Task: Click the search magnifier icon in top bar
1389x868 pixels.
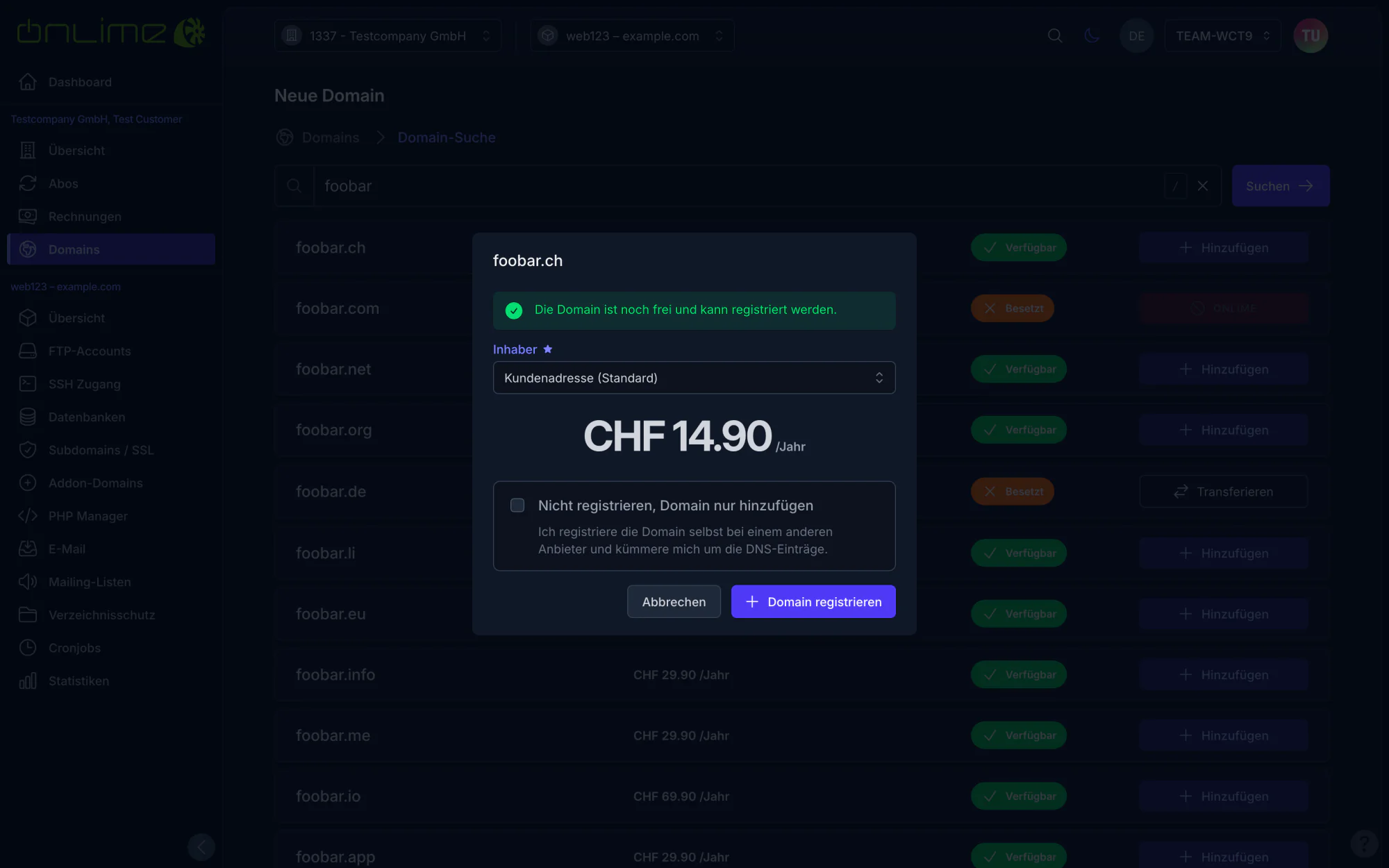Action: [1054, 35]
